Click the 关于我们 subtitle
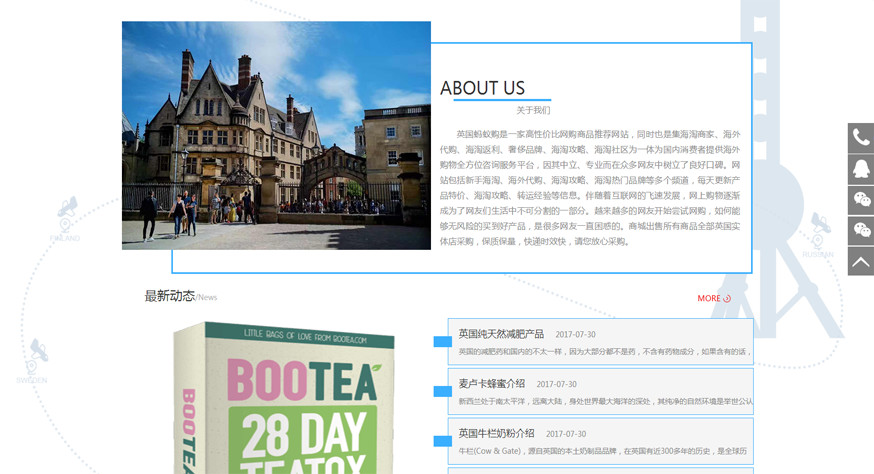This screenshot has height=474, width=874. point(533,110)
